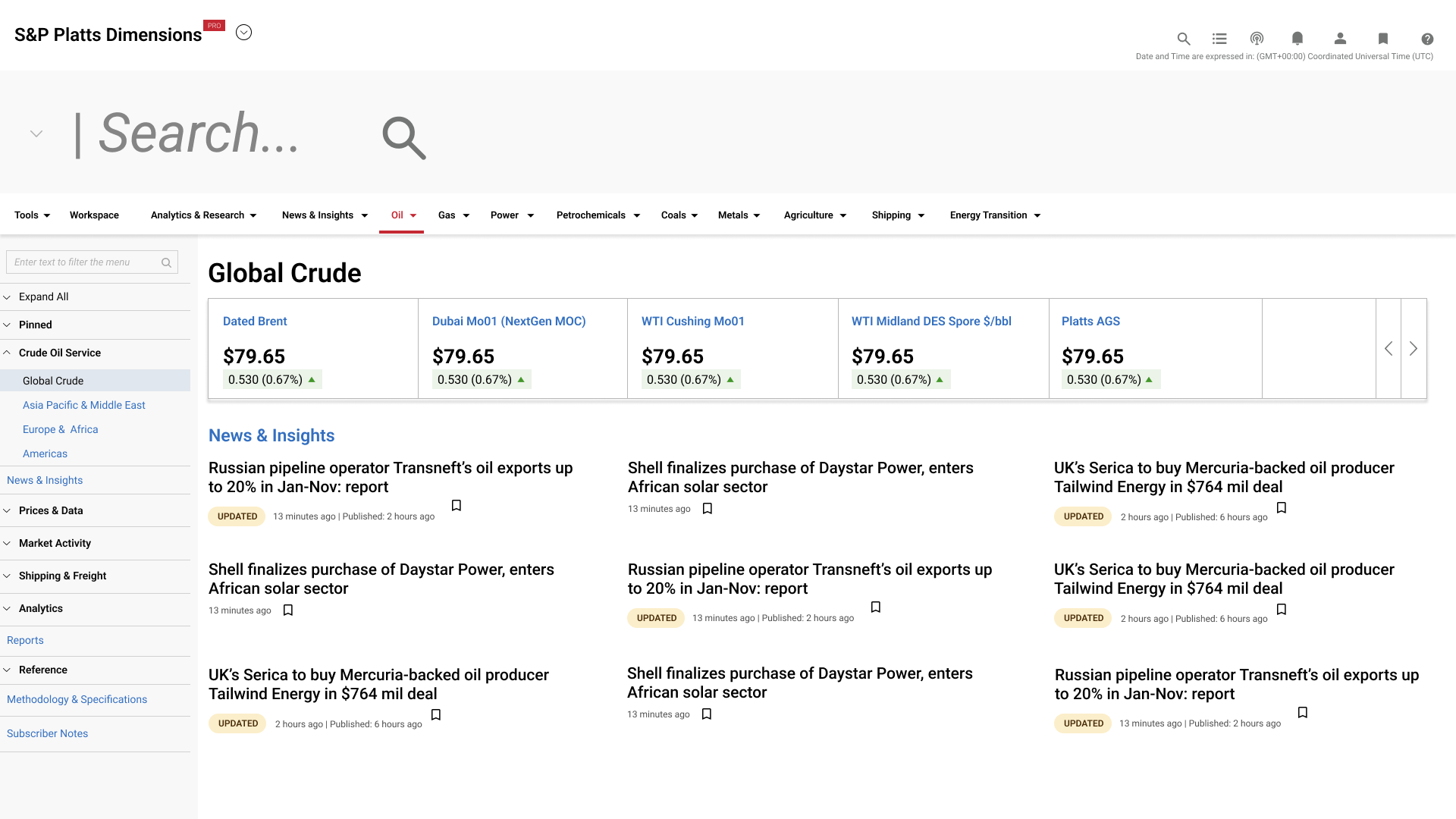1456x819 pixels.
Task: Bookmark the first Shell Daystar Power article
Action: click(708, 509)
